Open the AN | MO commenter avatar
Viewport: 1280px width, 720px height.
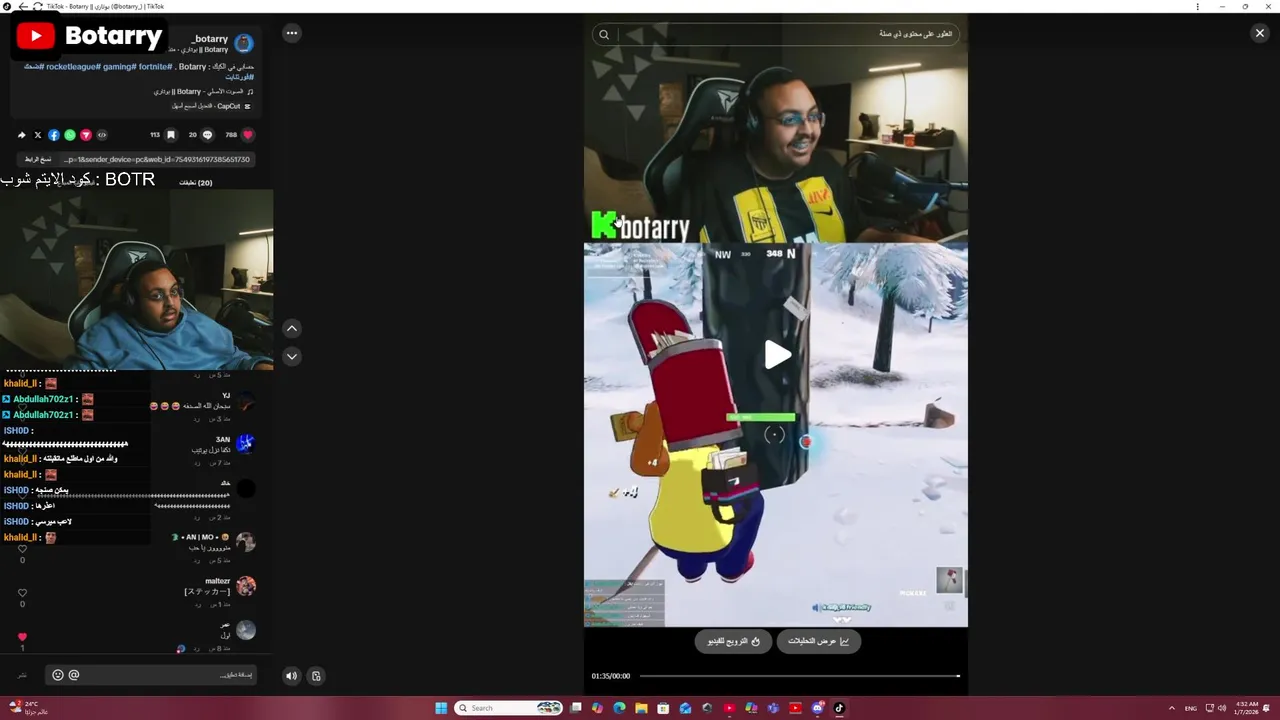pyautogui.click(x=246, y=542)
